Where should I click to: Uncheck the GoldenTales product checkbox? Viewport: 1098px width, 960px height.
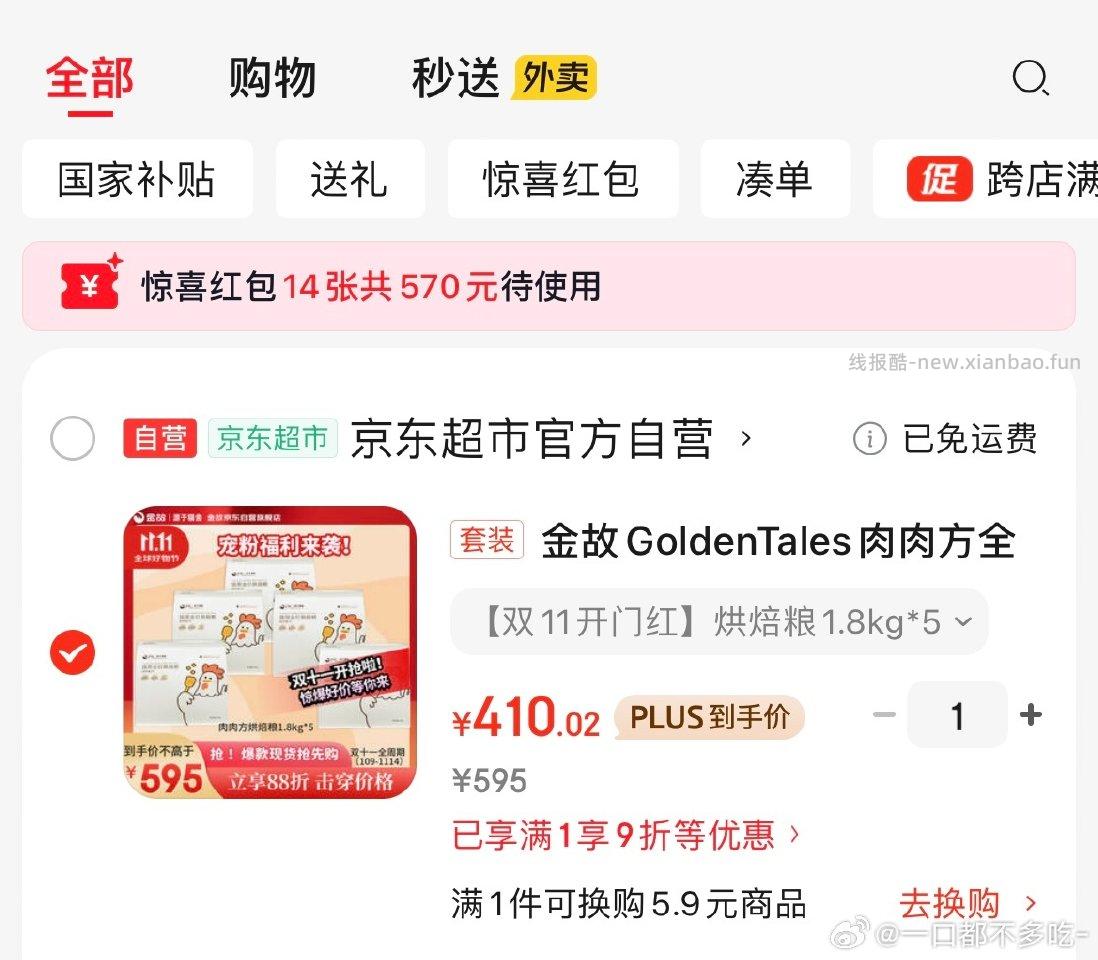point(73,653)
